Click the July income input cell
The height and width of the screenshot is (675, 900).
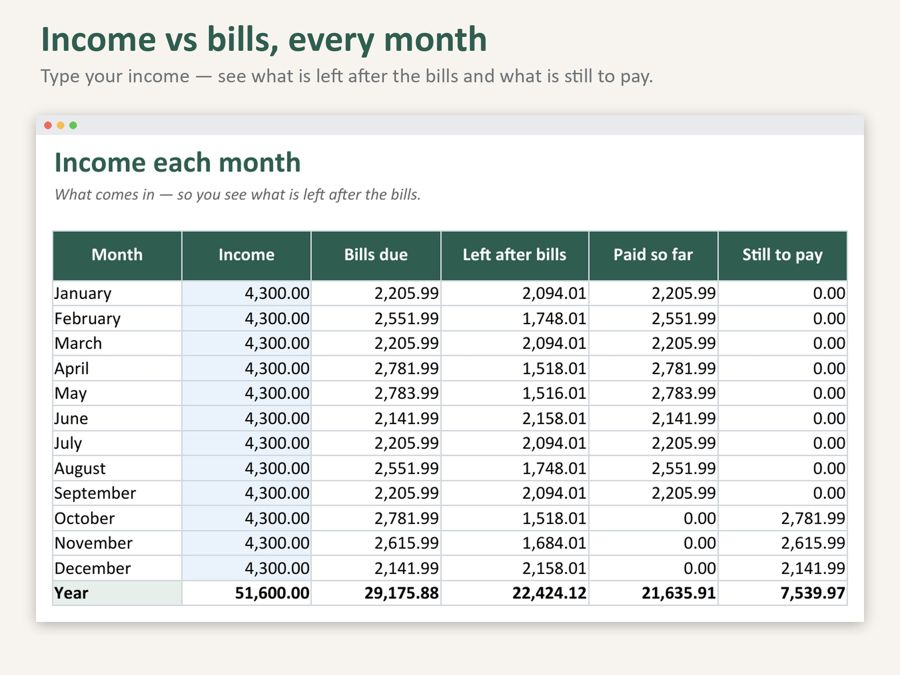click(x=246, y=443)
